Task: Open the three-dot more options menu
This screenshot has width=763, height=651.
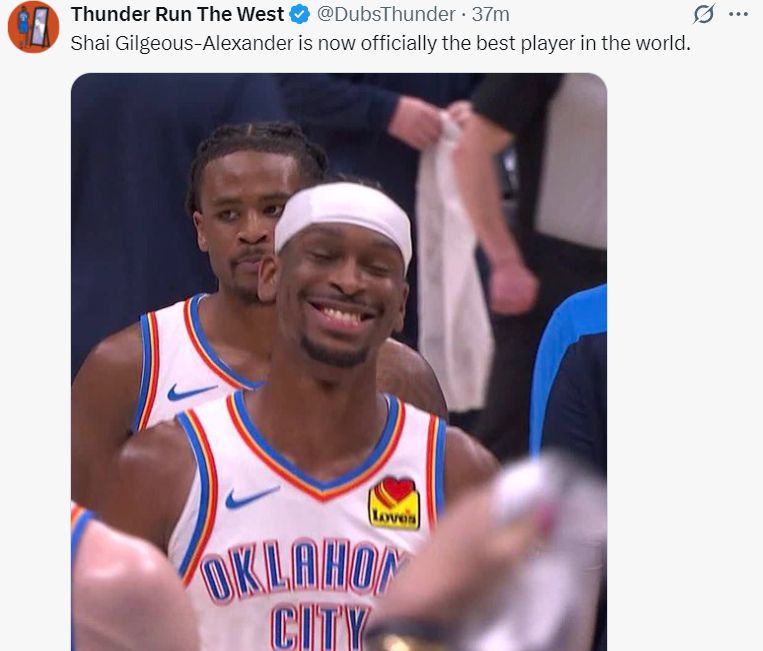Action: [738, 14]
